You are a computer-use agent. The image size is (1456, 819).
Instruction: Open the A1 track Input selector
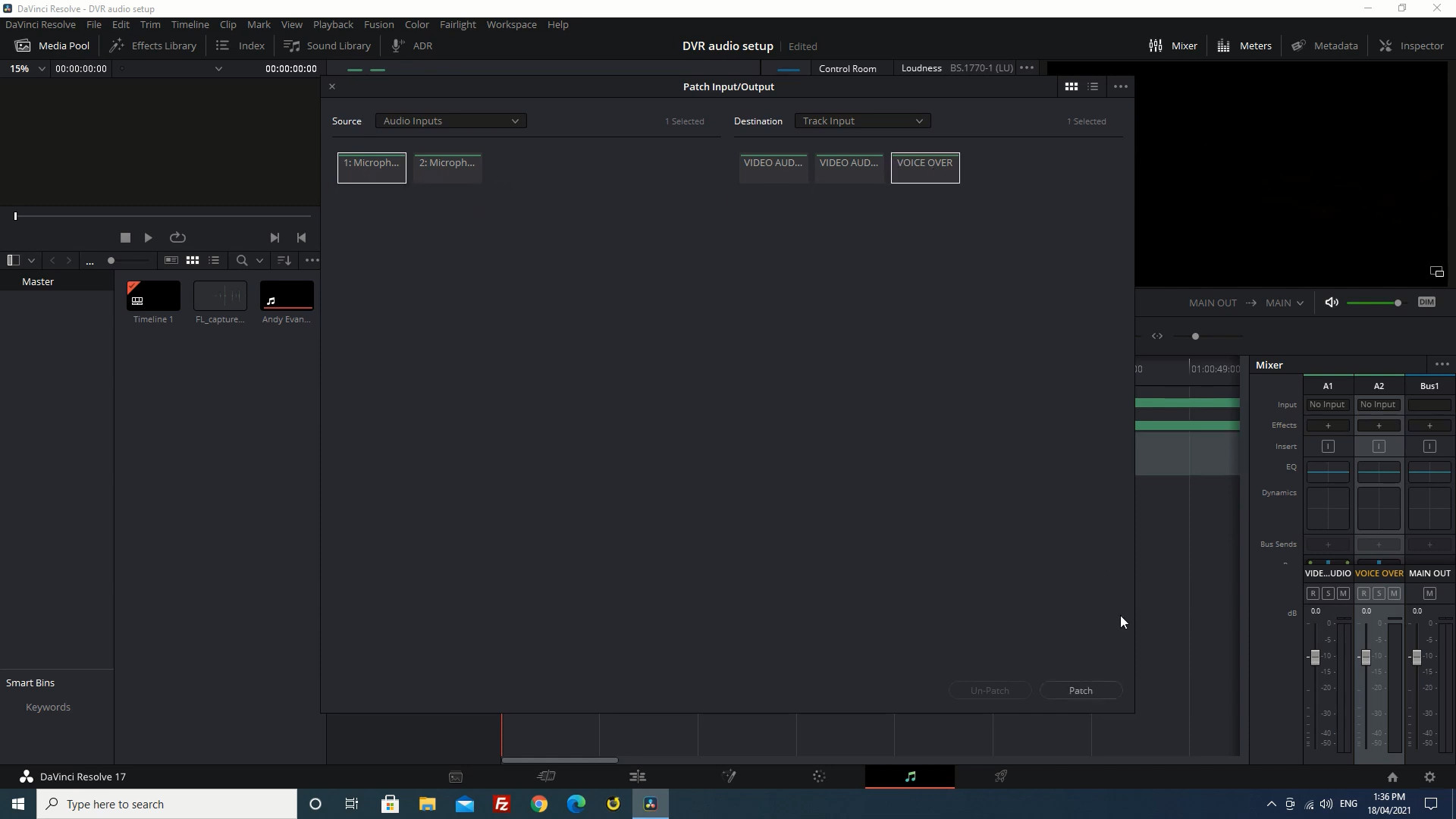(x=1327, y=405)
